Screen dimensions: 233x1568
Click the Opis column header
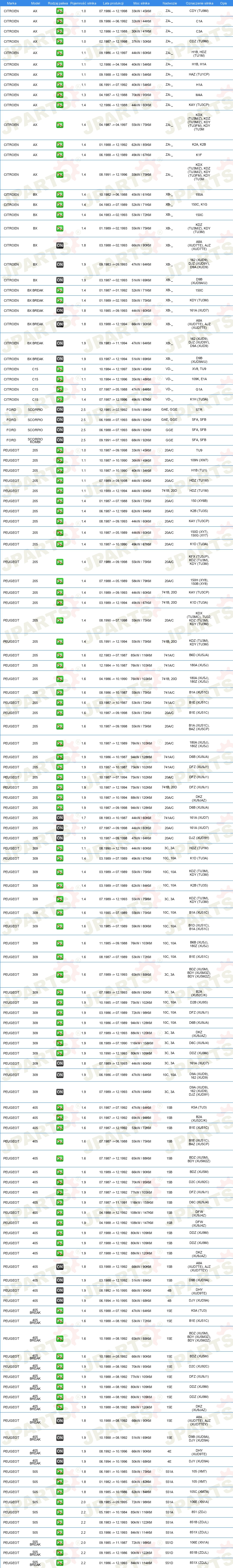(223, 3)
